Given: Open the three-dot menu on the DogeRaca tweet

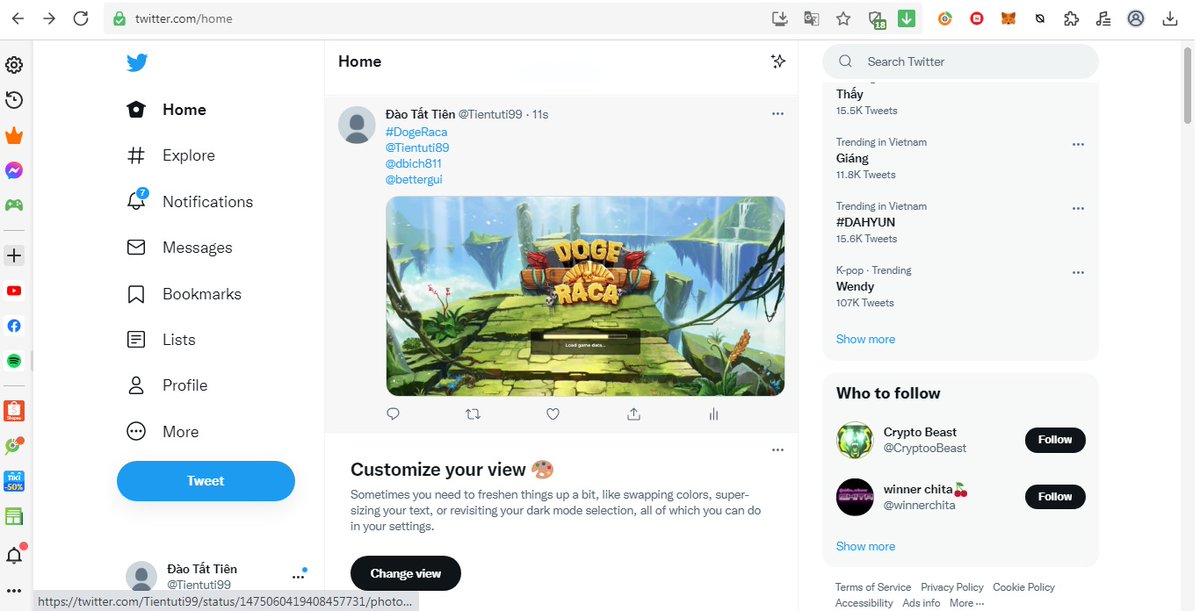Looking at the screenshot, I should point(778,114).
